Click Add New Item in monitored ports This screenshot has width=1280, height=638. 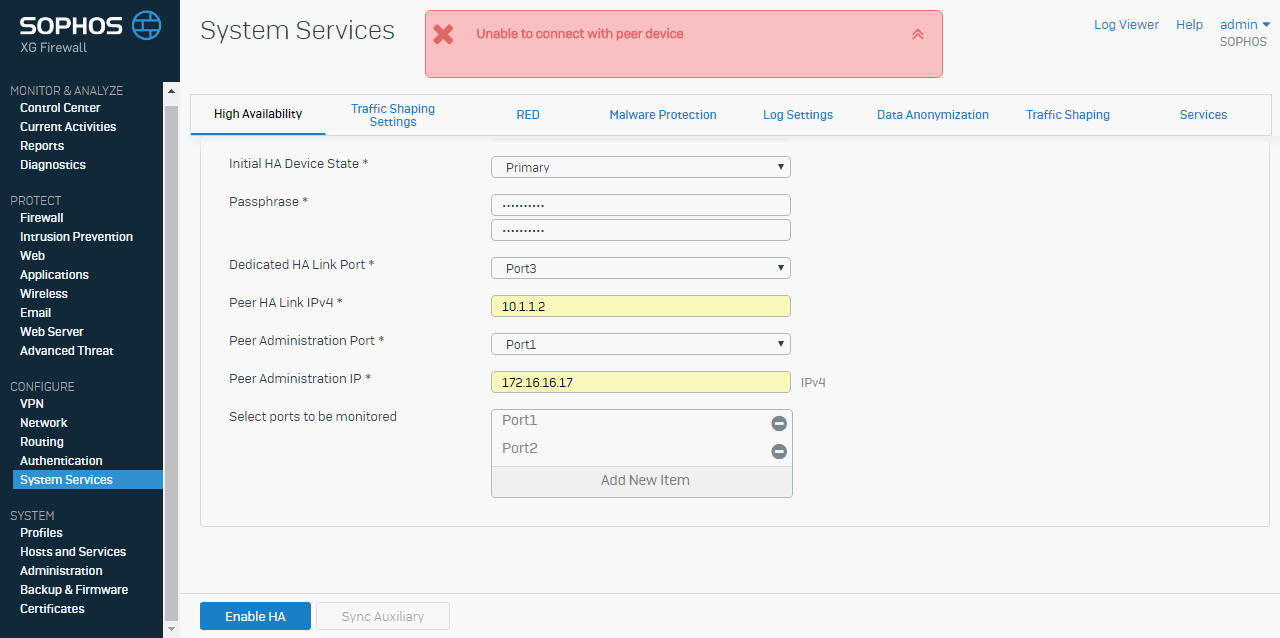642,481
